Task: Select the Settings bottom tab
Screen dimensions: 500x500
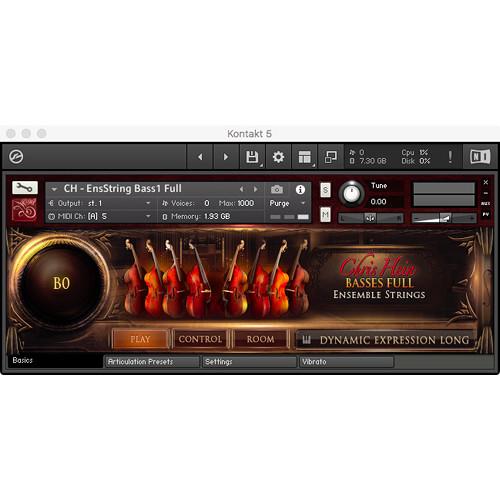Action: [x=249, y=362]
